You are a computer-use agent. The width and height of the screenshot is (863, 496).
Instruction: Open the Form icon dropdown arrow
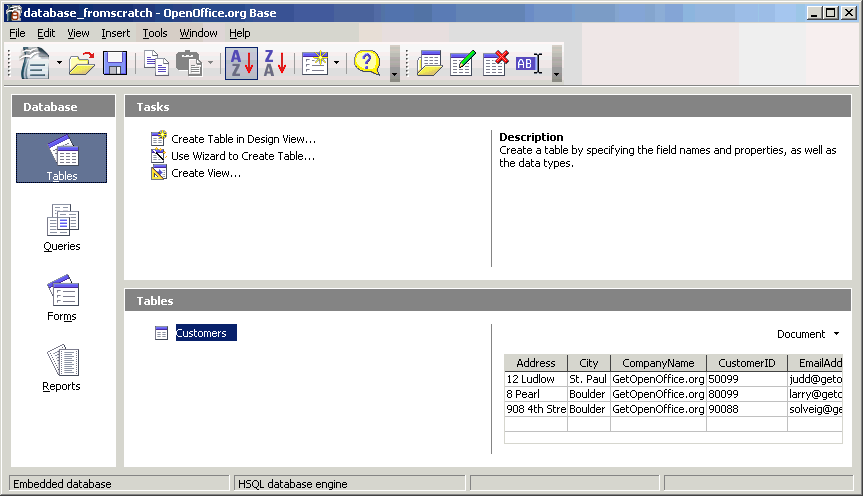coord(336,63)
